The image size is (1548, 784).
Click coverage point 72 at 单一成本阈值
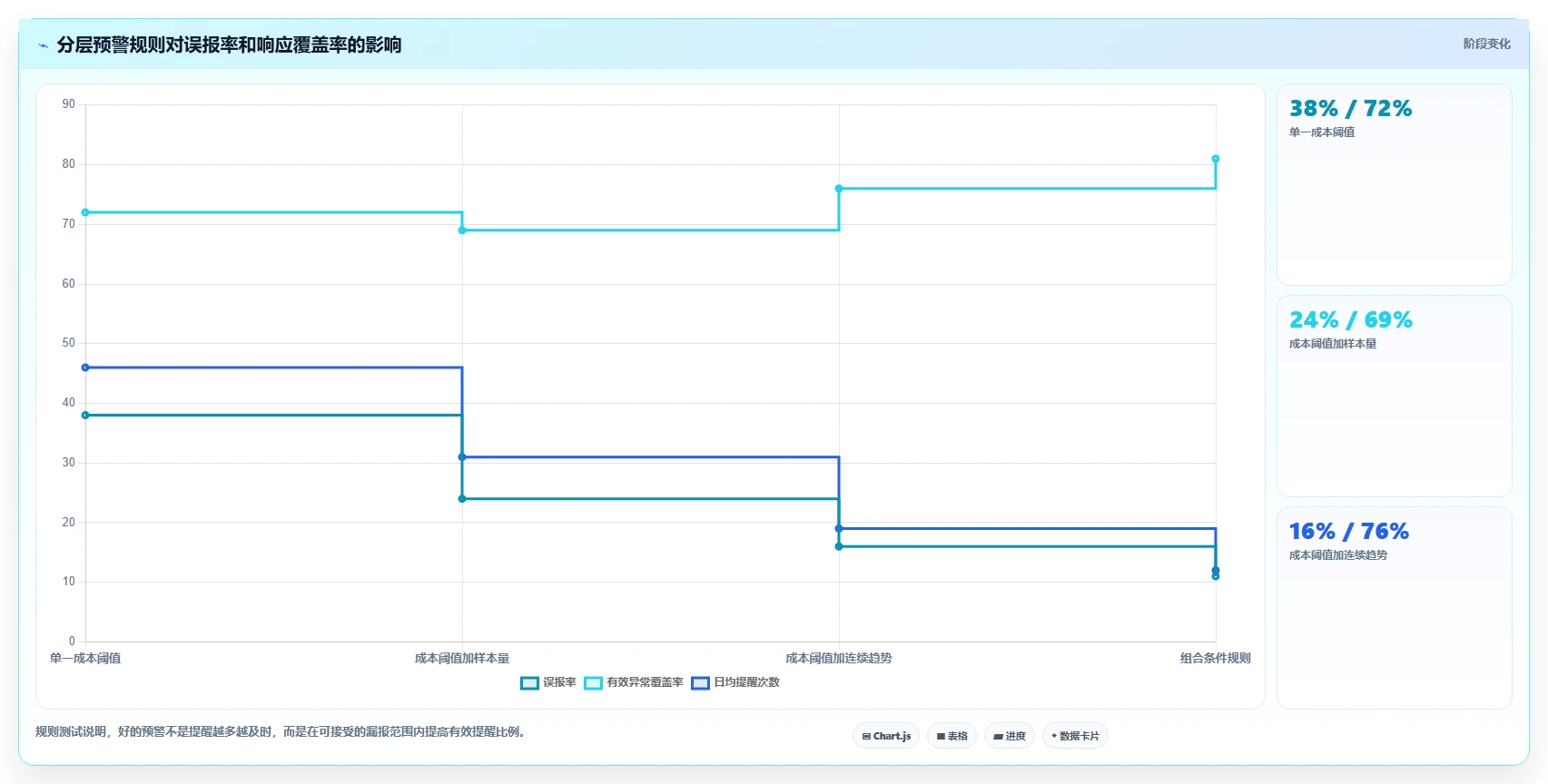(x=85, y=212)
